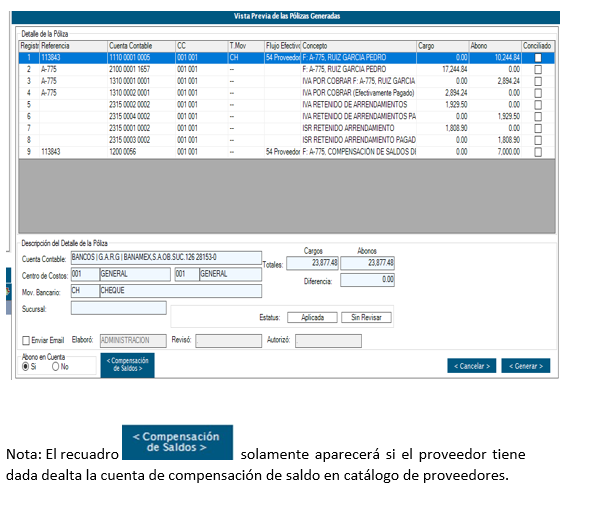Click the Abono column header
The height and width of the screenshot is (525, 600).
(495, 46)
